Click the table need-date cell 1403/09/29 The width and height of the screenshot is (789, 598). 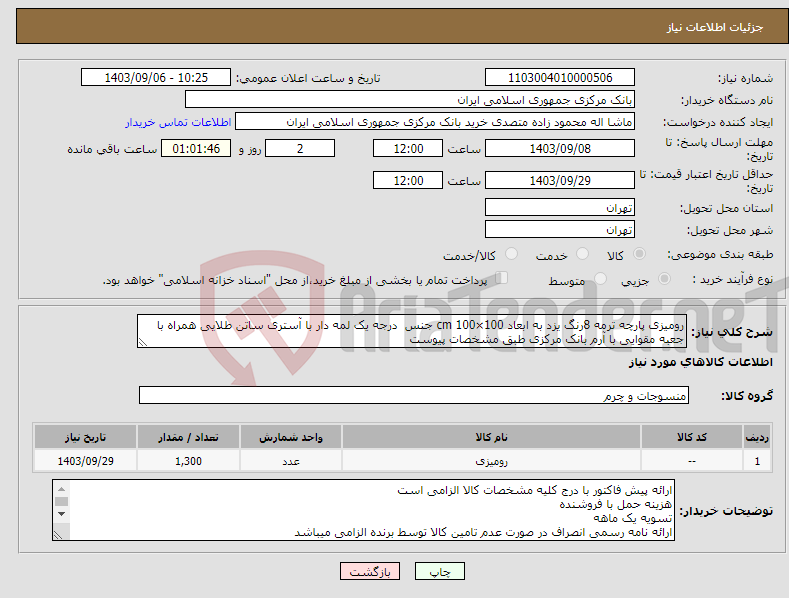86,461
